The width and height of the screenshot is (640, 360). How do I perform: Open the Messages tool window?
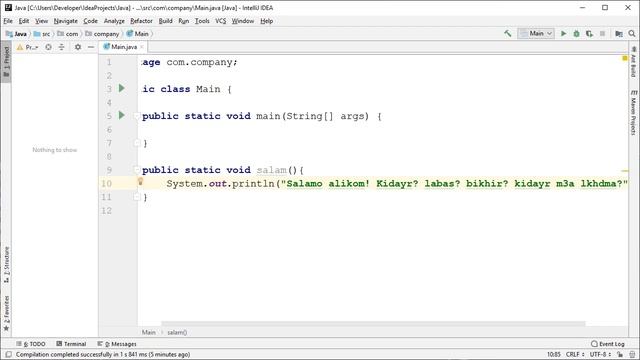[117, 344]
